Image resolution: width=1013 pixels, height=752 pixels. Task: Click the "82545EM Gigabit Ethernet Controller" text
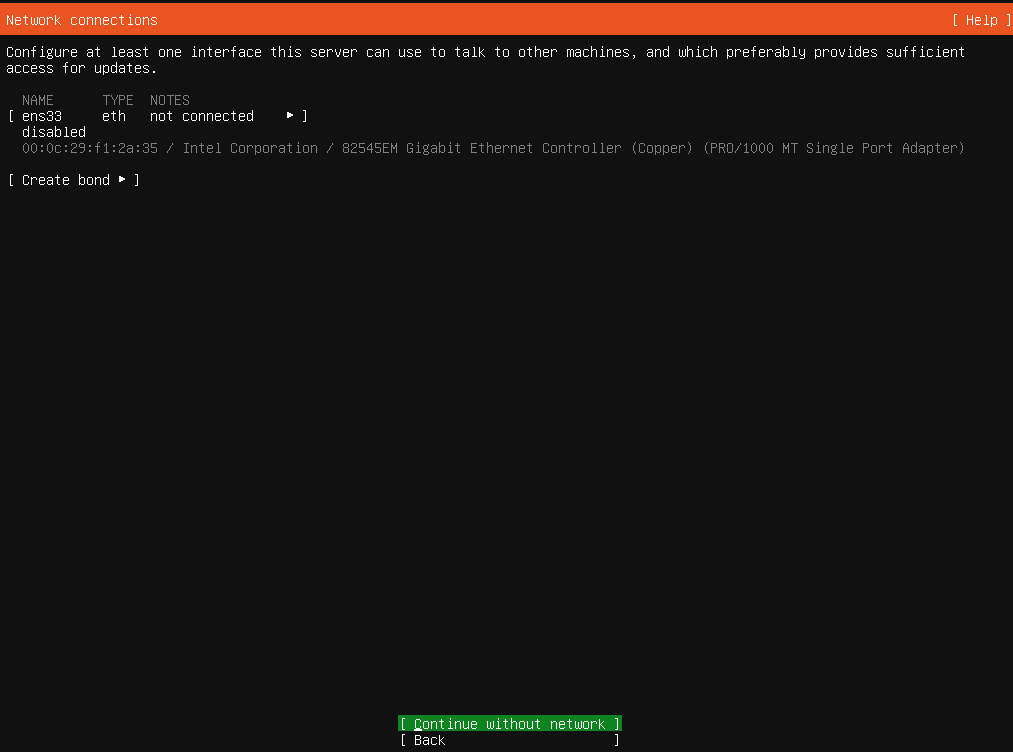(x=482, y=148)
